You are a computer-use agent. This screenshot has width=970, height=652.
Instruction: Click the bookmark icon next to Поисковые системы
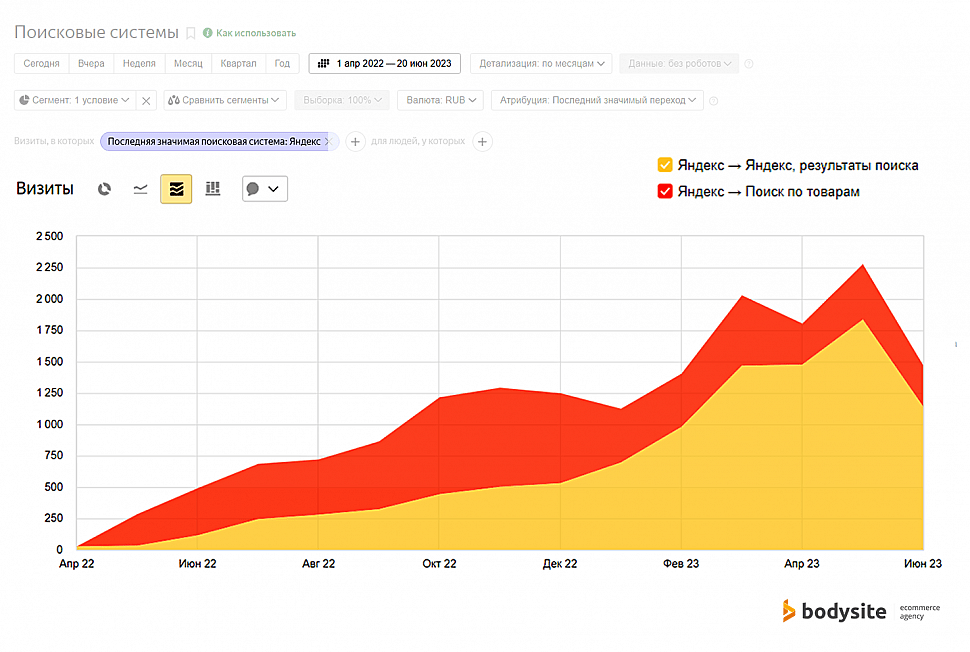pyautogui.click(x=191, y=33)
